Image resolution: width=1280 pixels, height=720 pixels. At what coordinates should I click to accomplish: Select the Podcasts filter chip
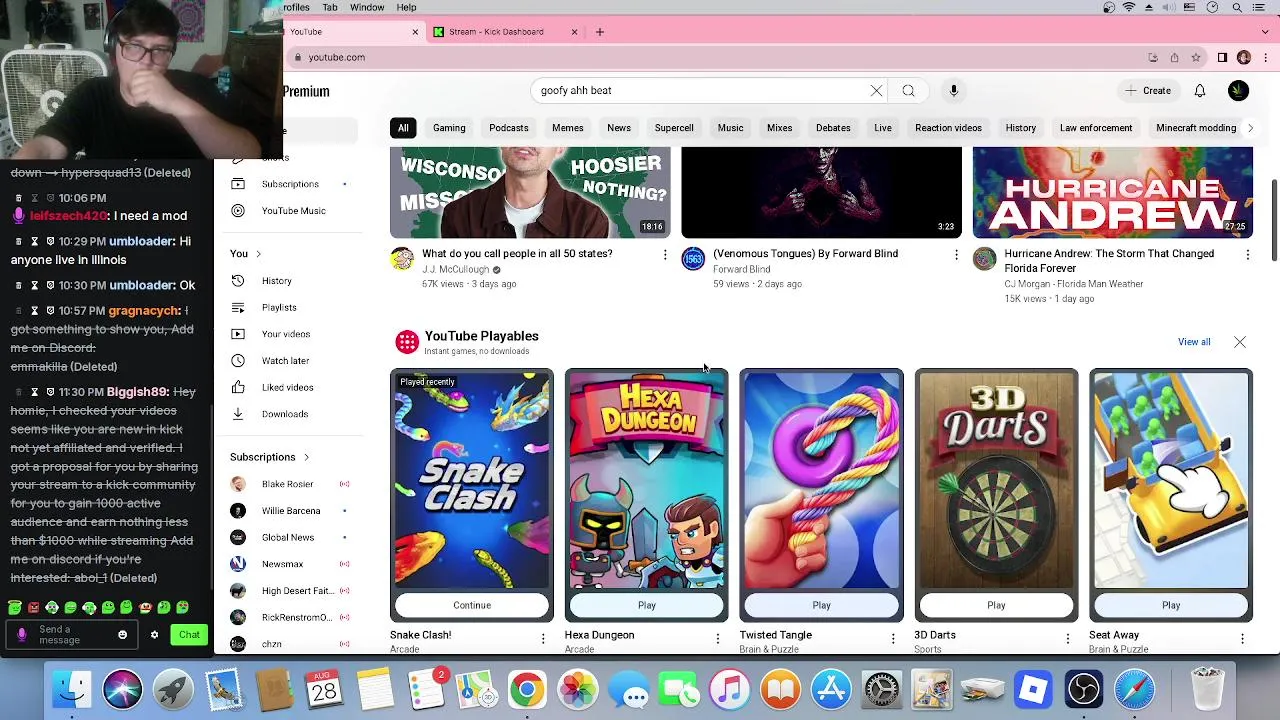tap(509, 128)
